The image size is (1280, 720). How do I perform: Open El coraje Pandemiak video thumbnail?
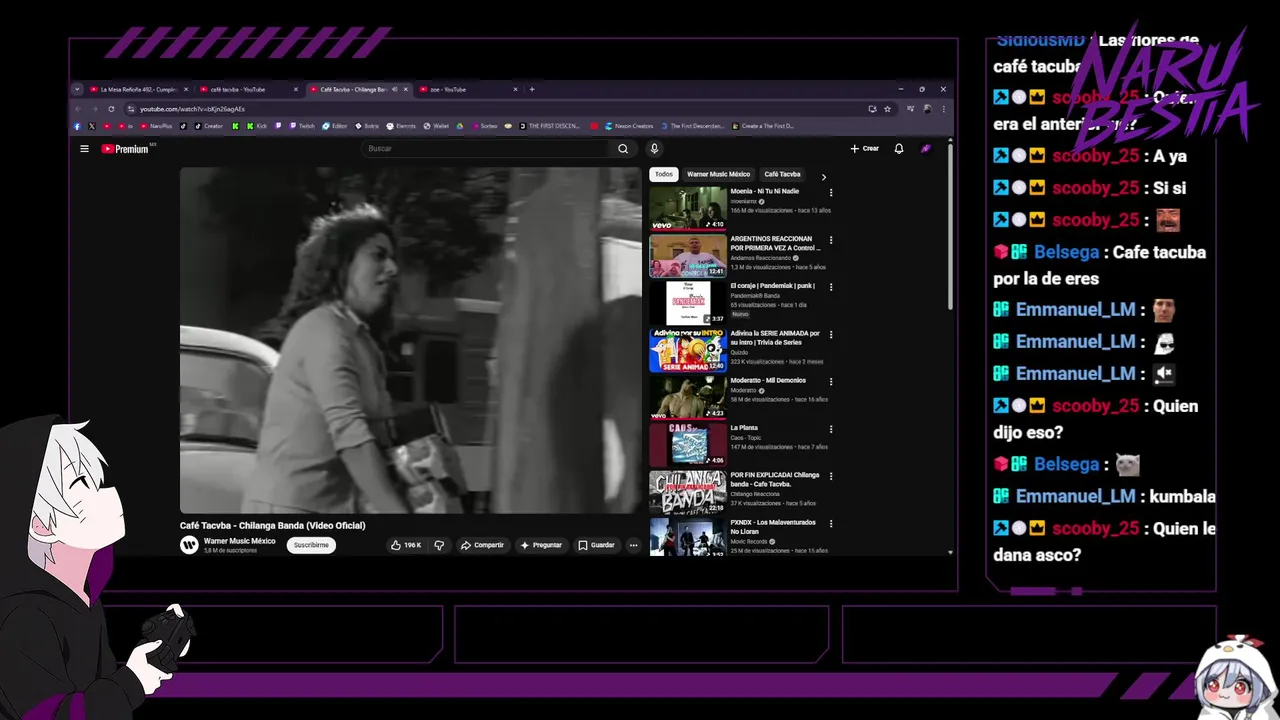(x=688, y=303)
